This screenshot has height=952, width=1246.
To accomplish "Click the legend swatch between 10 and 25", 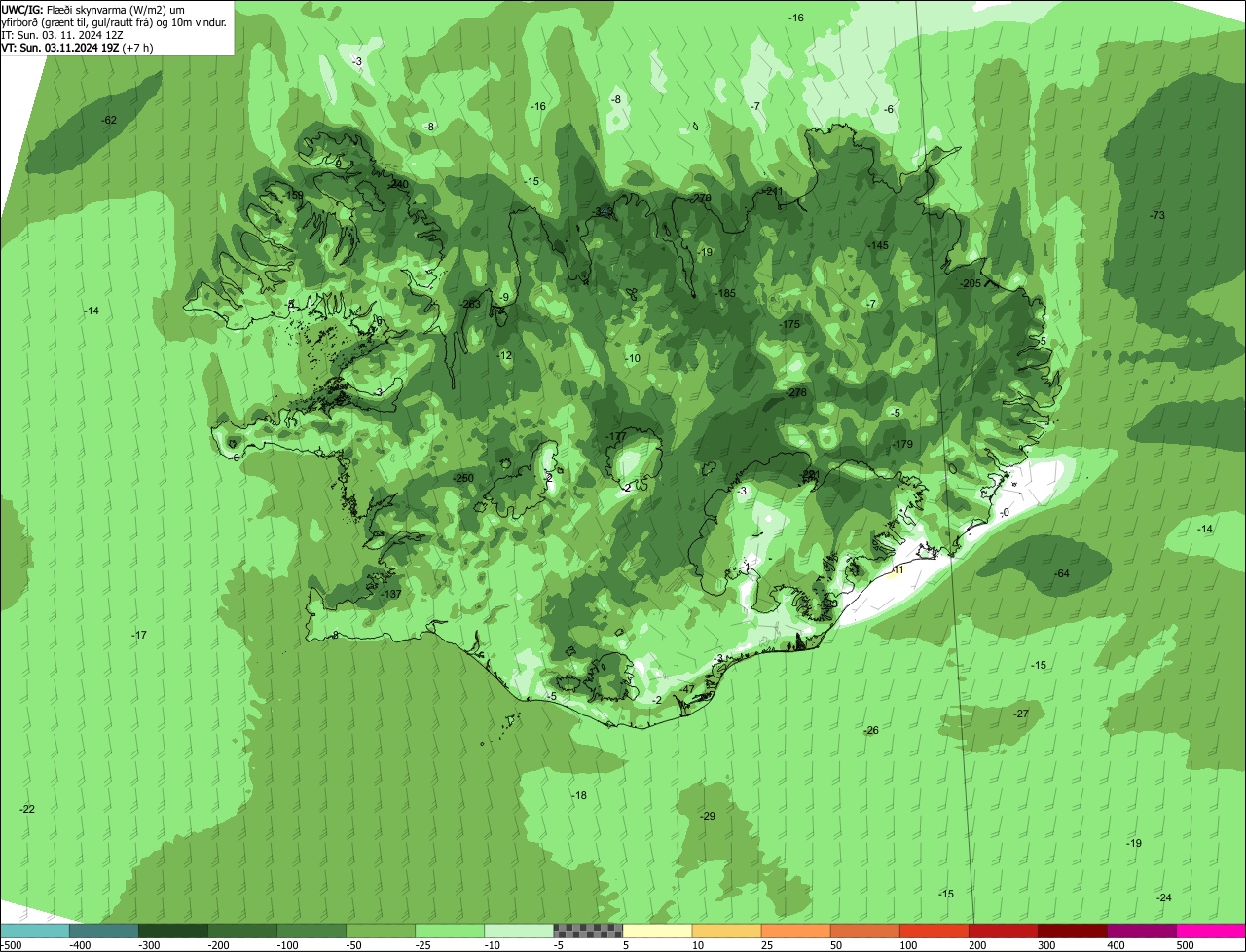I will point(726,931).
